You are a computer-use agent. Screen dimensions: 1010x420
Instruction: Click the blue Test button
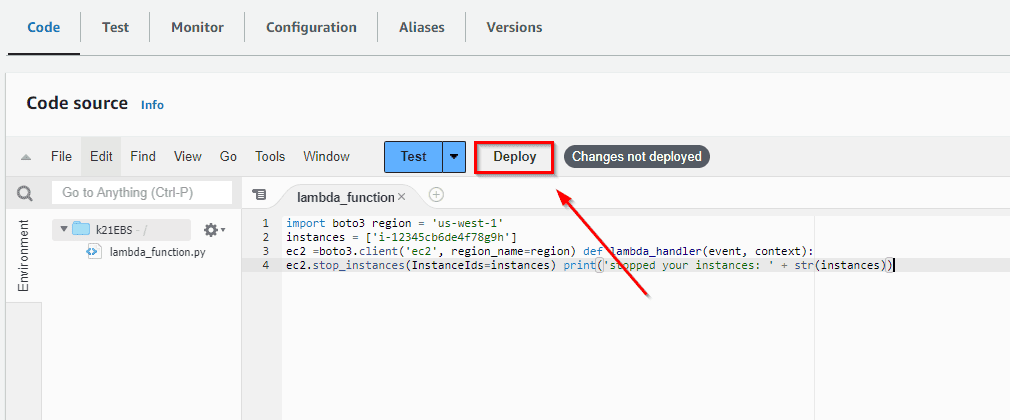pos(413,156)
